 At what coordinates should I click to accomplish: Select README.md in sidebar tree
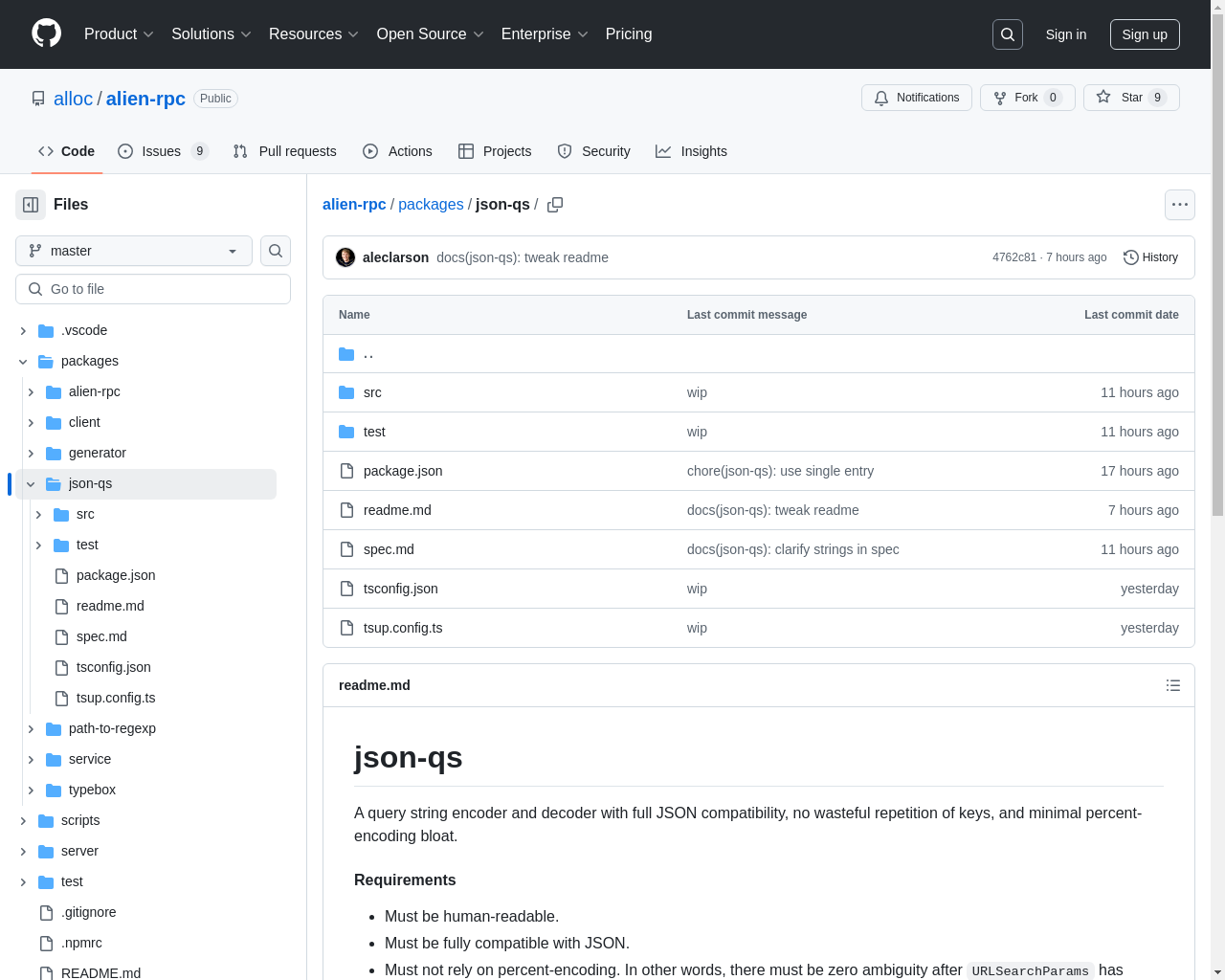pos(100,972)
